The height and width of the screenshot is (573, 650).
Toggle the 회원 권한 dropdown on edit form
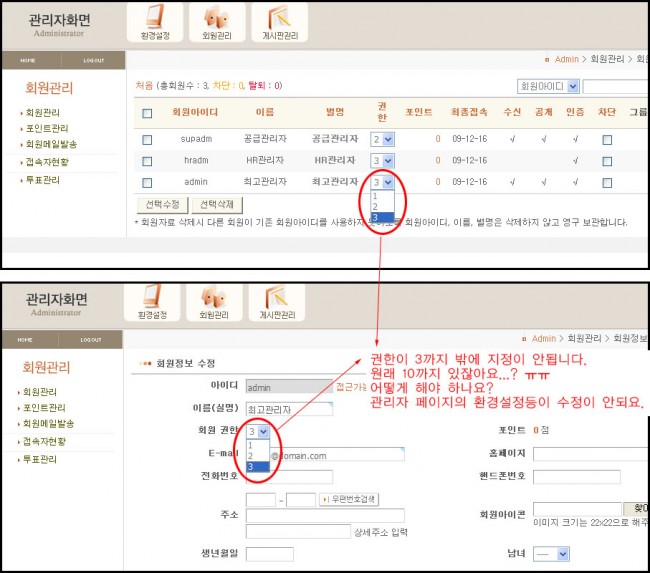point(258,432)
